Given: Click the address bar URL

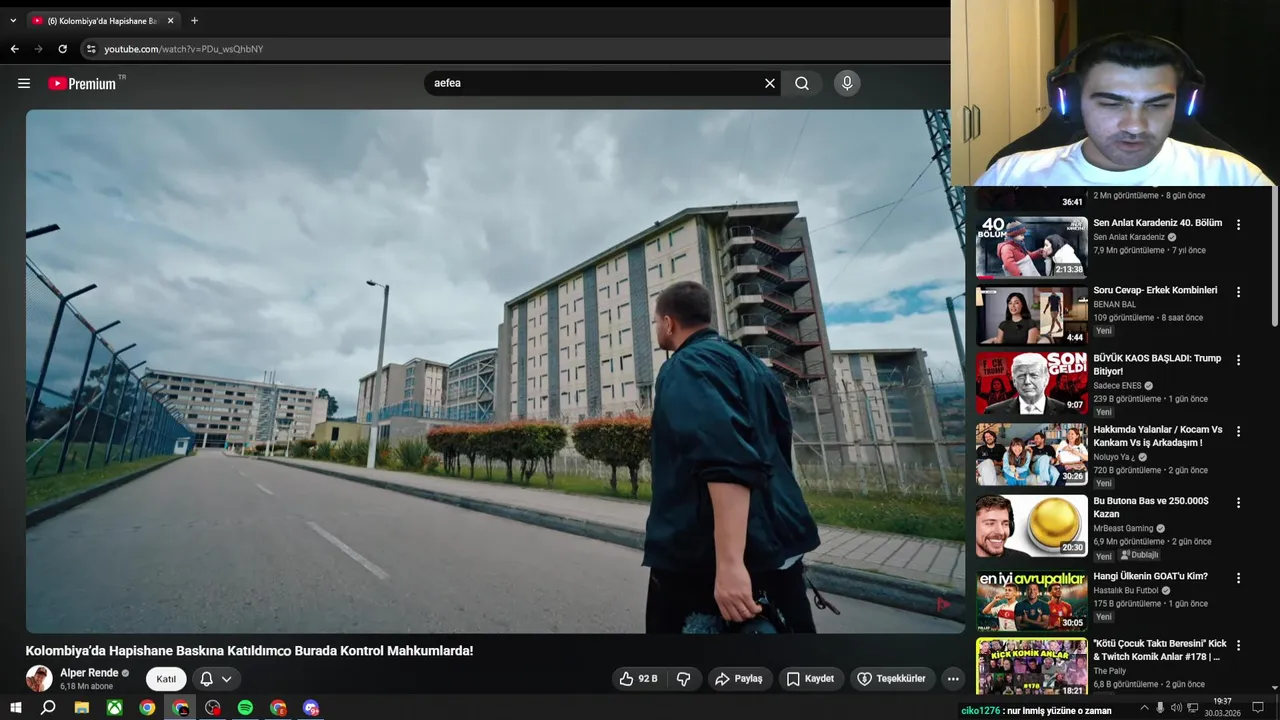Looking at the screenshot, I should click(184, 49).
